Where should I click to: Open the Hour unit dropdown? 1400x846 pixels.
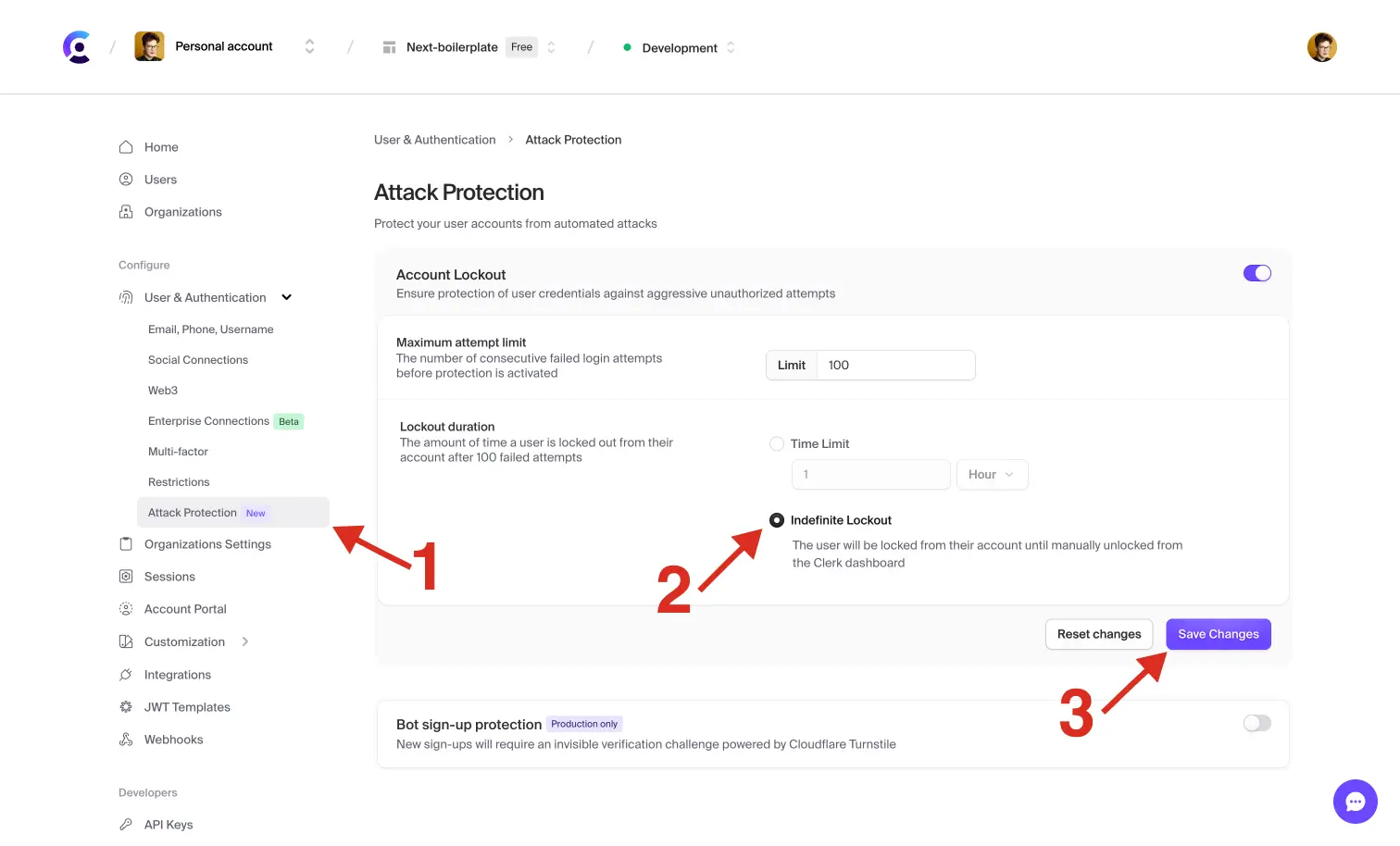click(x=991, y=475)
